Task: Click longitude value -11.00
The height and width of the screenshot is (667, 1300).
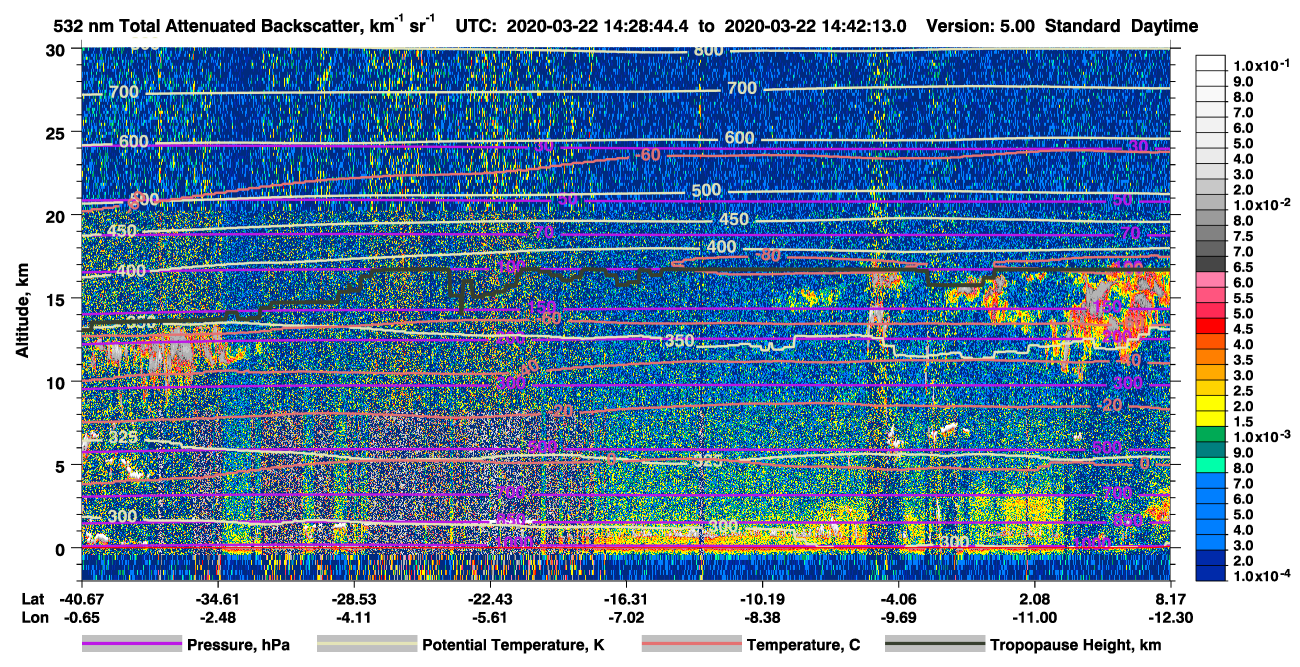Action: [x=1035, y=618]
